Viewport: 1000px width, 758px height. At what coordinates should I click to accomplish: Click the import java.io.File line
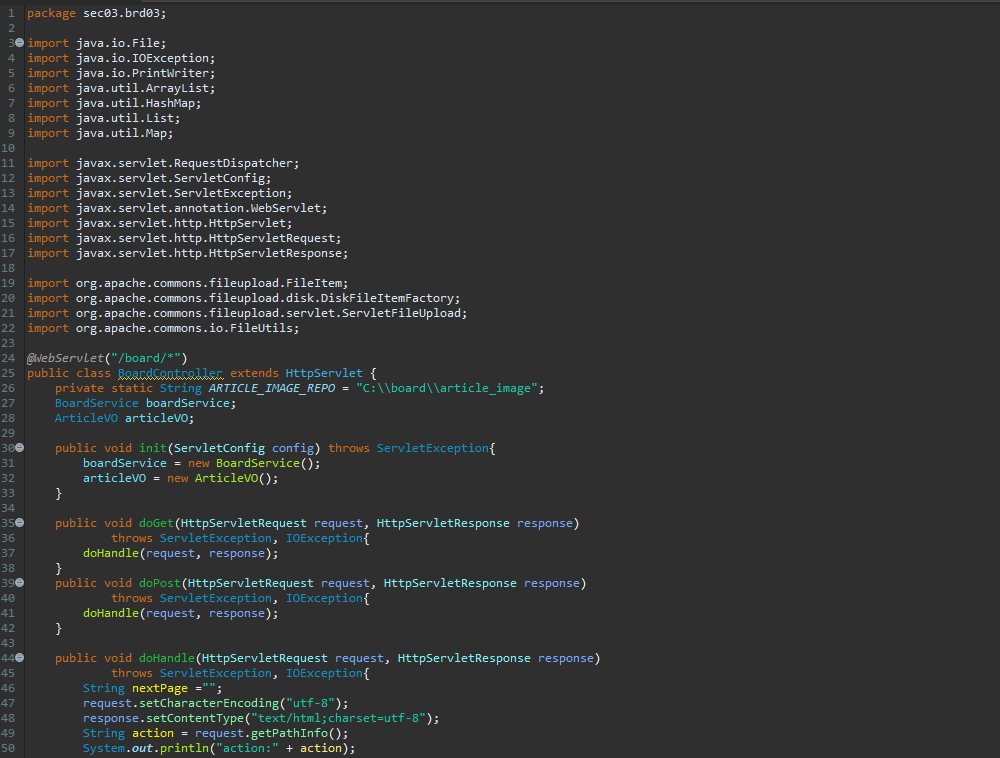[x=96, y=43]
